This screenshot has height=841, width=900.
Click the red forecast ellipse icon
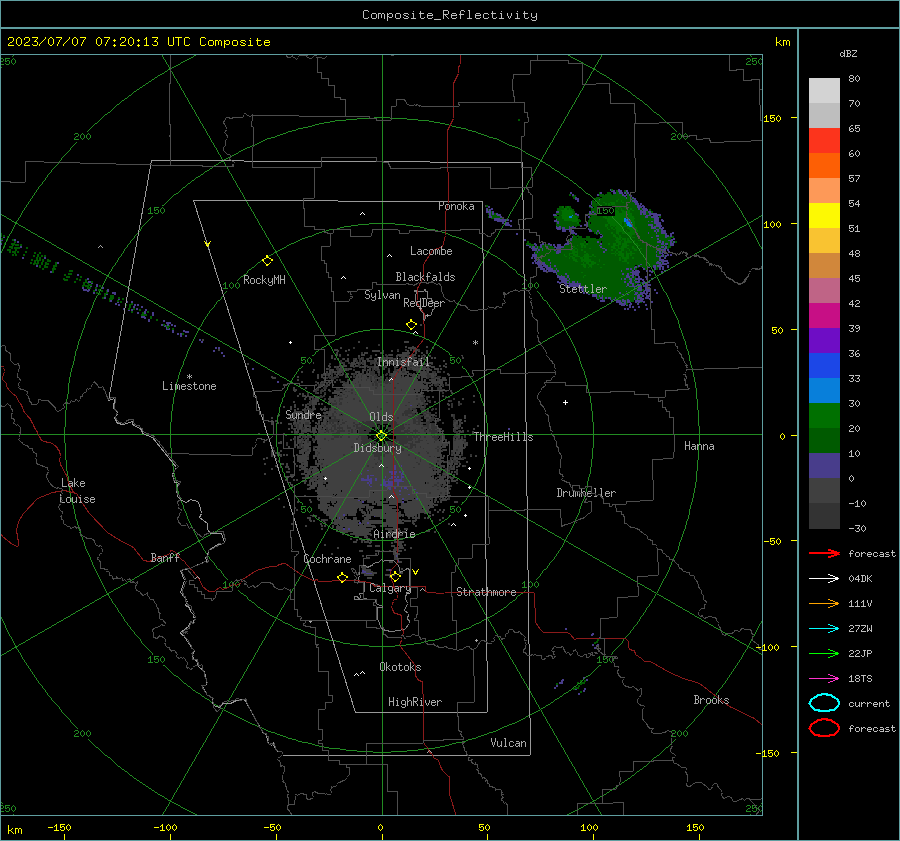tap(824, 728)
